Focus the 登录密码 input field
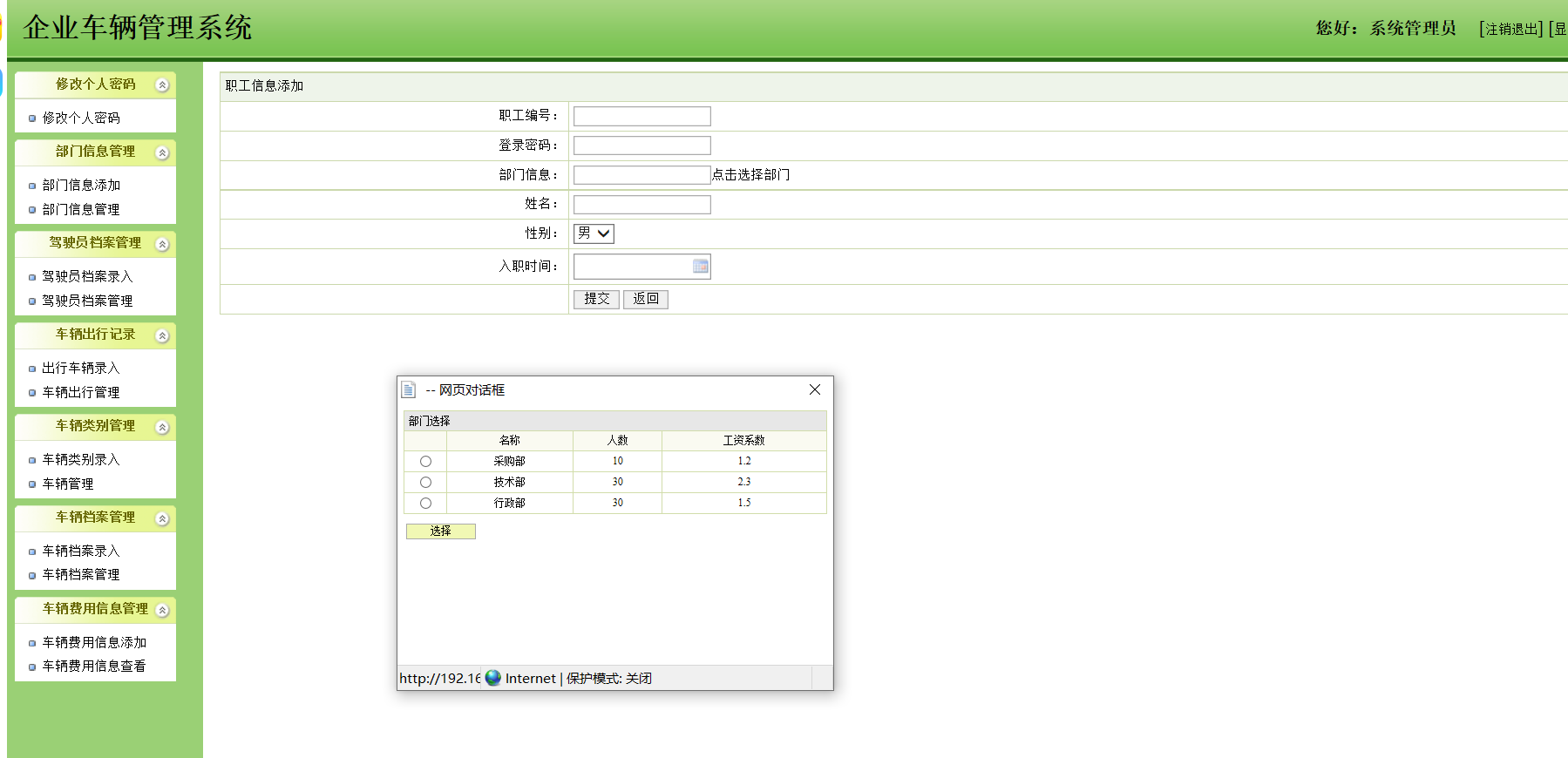Image resolution: width=1568 pixels, height=758 pixels. (x=642, y=146)
